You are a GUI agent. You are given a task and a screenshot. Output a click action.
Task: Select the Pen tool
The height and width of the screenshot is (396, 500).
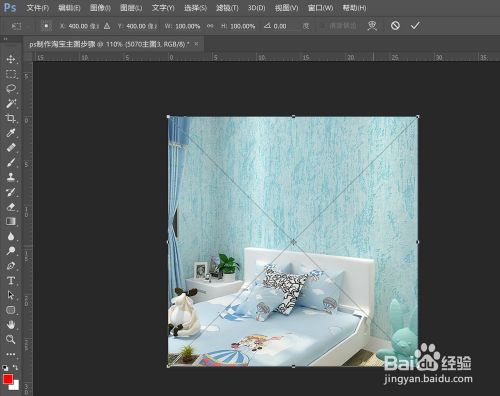11,266
